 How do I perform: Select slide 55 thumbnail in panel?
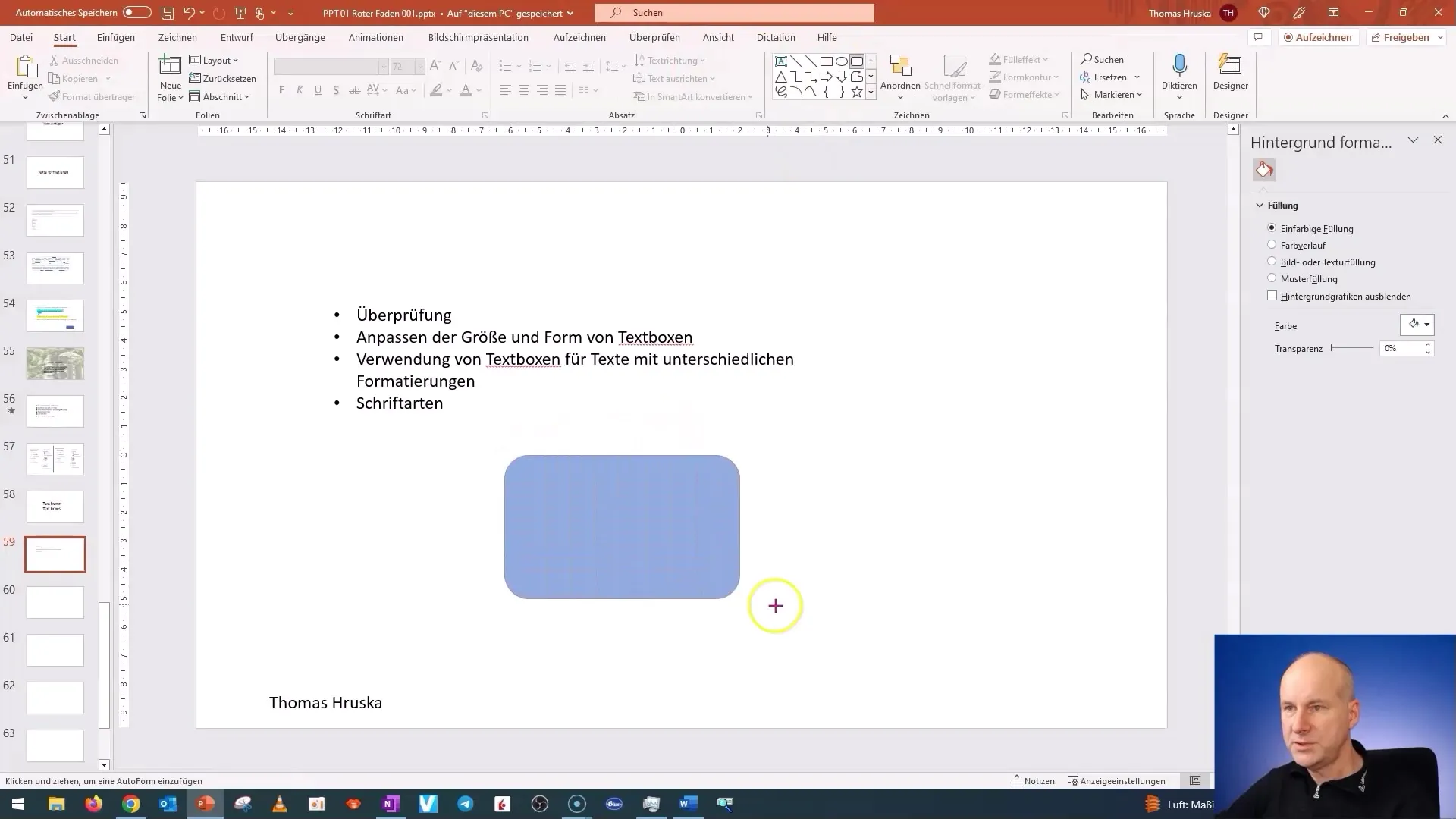click(55, 363)
